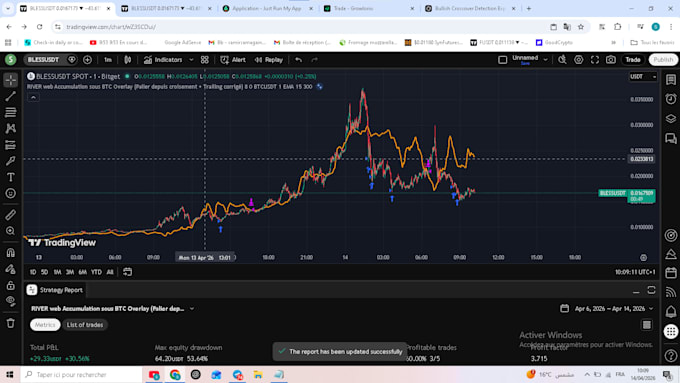Change the Apr 6 – Apr 14 date range
Image resolution: width=680 pixels, height=383 pixels.
click(607, 309)
